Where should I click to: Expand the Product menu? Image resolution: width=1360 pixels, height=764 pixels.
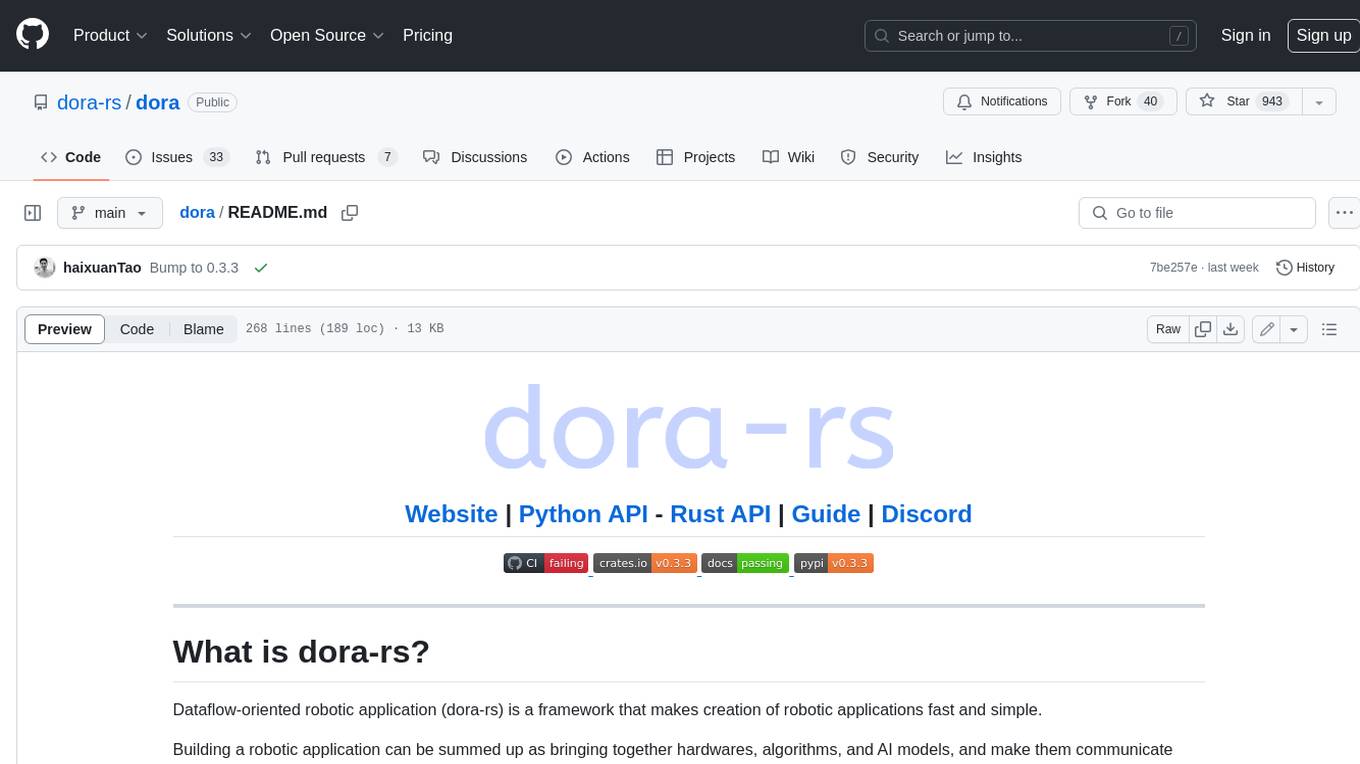click(110, 35)
